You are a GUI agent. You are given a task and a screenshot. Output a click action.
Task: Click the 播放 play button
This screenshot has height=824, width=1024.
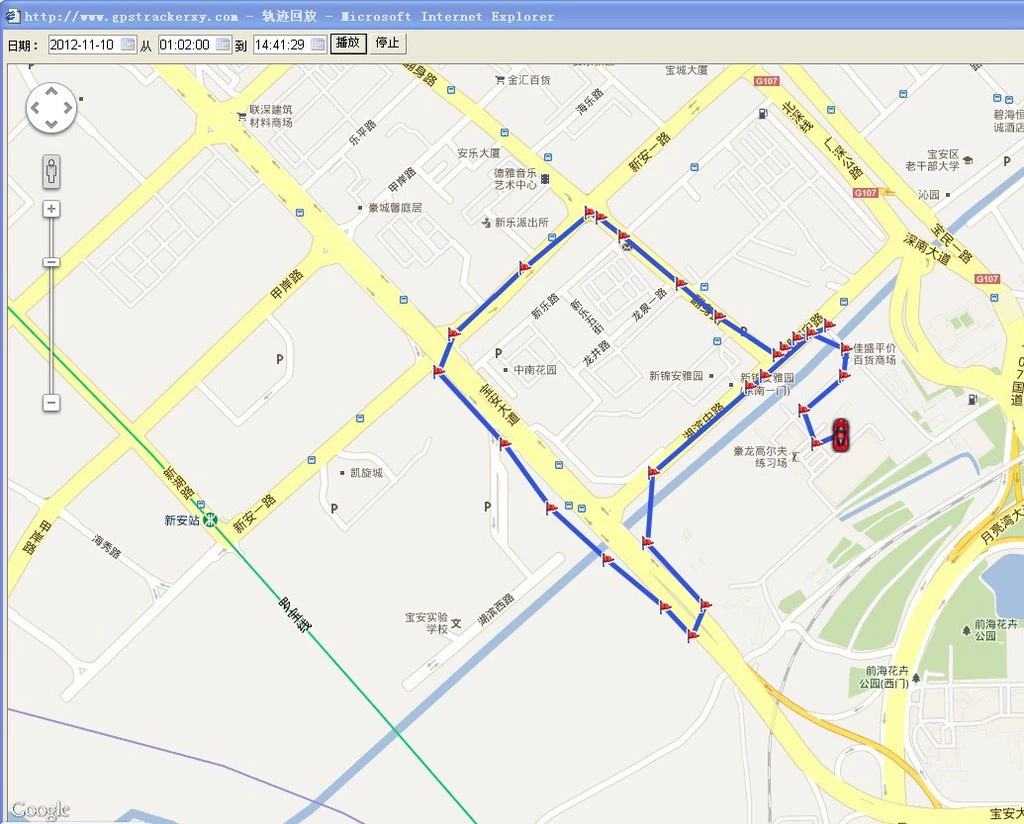pyautogui.click(x=348, y=44)
